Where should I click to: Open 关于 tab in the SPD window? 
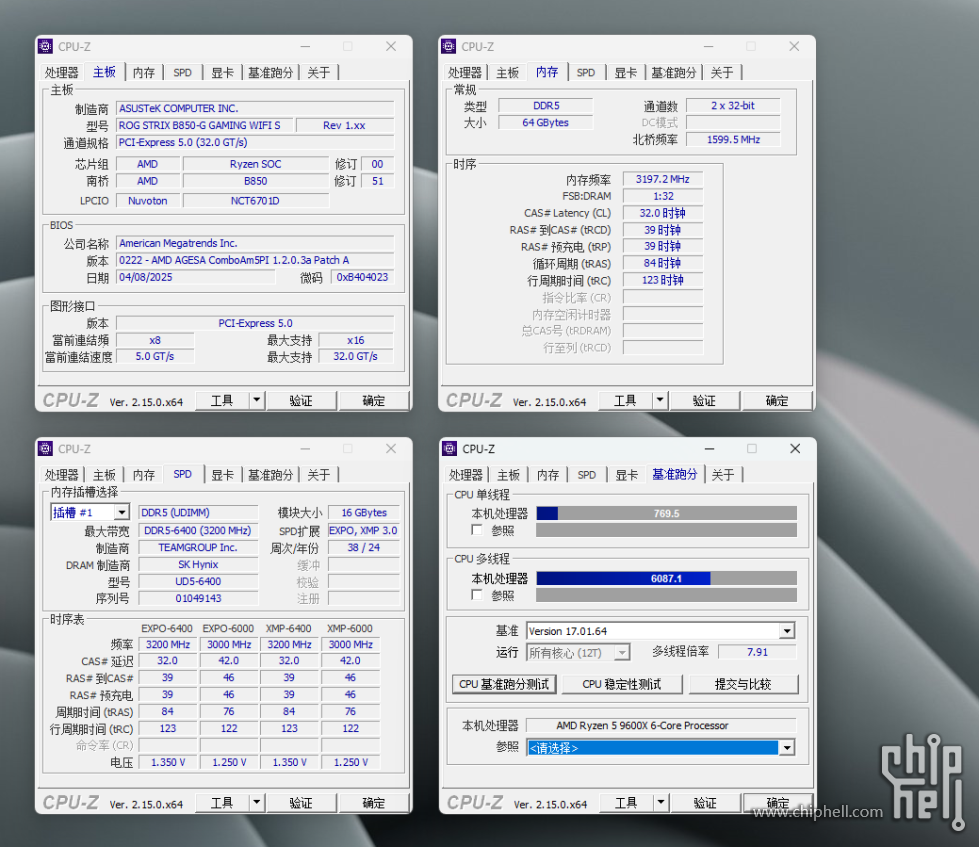318,475
